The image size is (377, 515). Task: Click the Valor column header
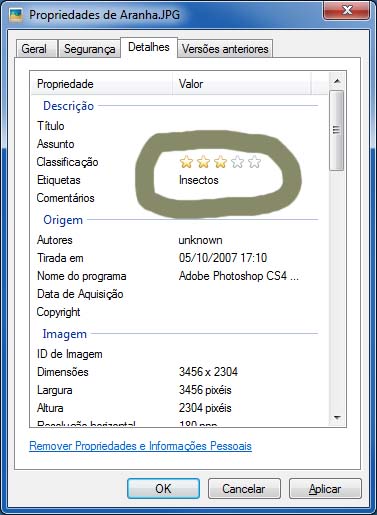[x=242, y=84]
